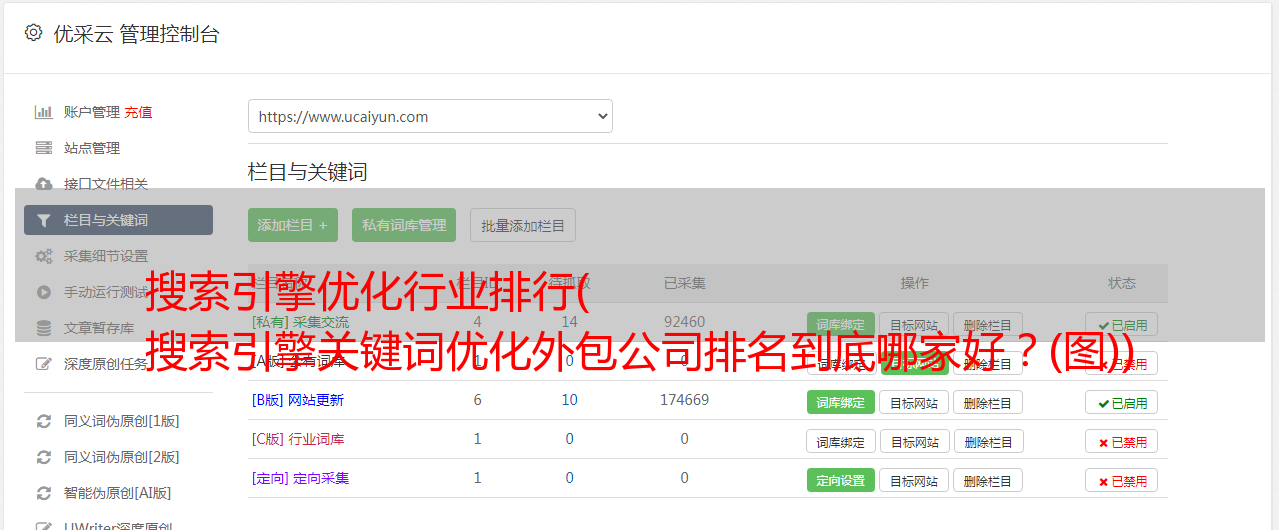Image resolution: width=1279 pixels, height=530 pixels.
Task: Click the refresh icon for 智能伪原创[AI版]
Action: 44,493
